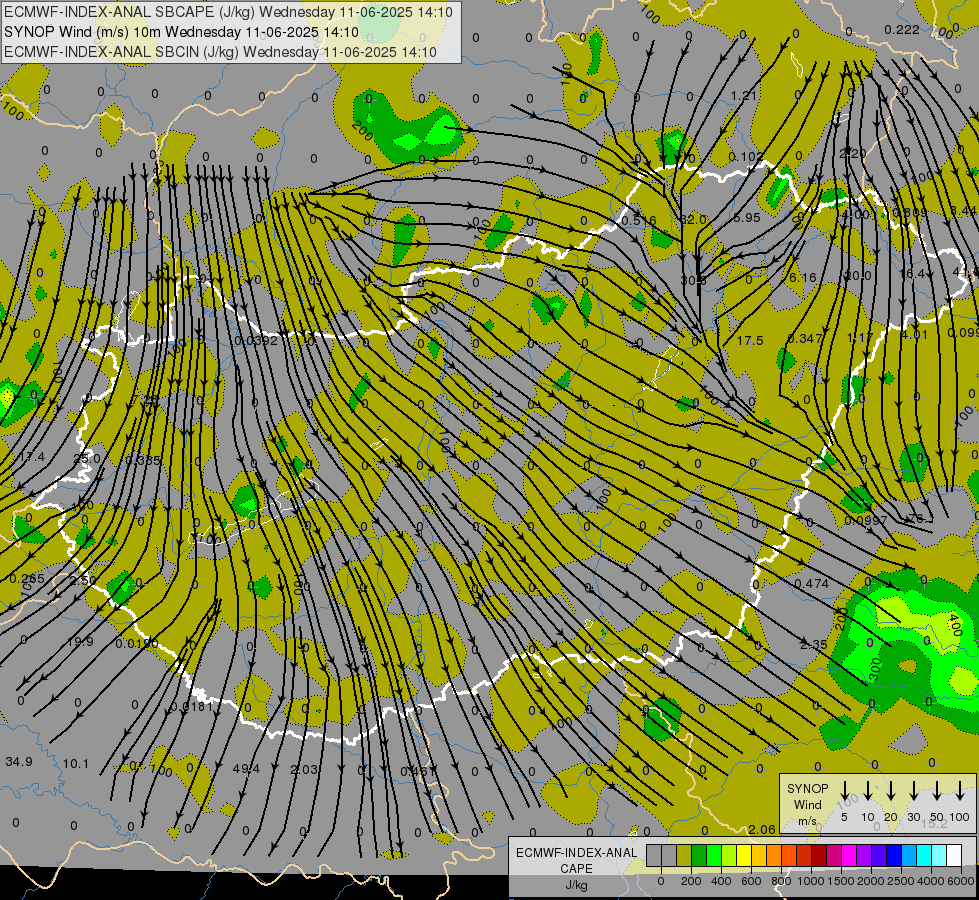This screenshot has width=979, height=900.
Task: Click the 5.95 station value
Action: tap(747, 217)
